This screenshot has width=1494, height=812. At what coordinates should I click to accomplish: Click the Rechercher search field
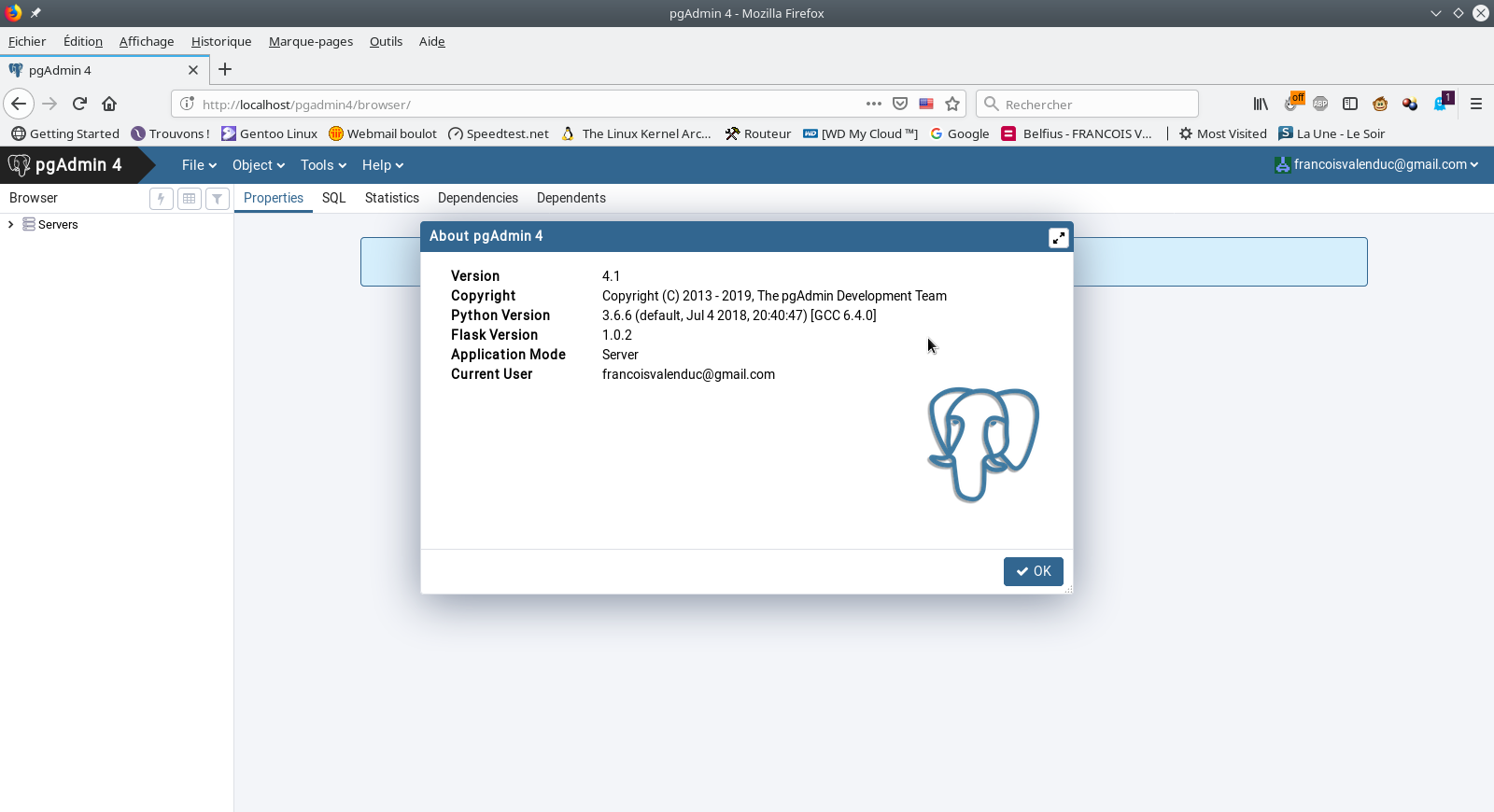click(x=1092, y=105)
